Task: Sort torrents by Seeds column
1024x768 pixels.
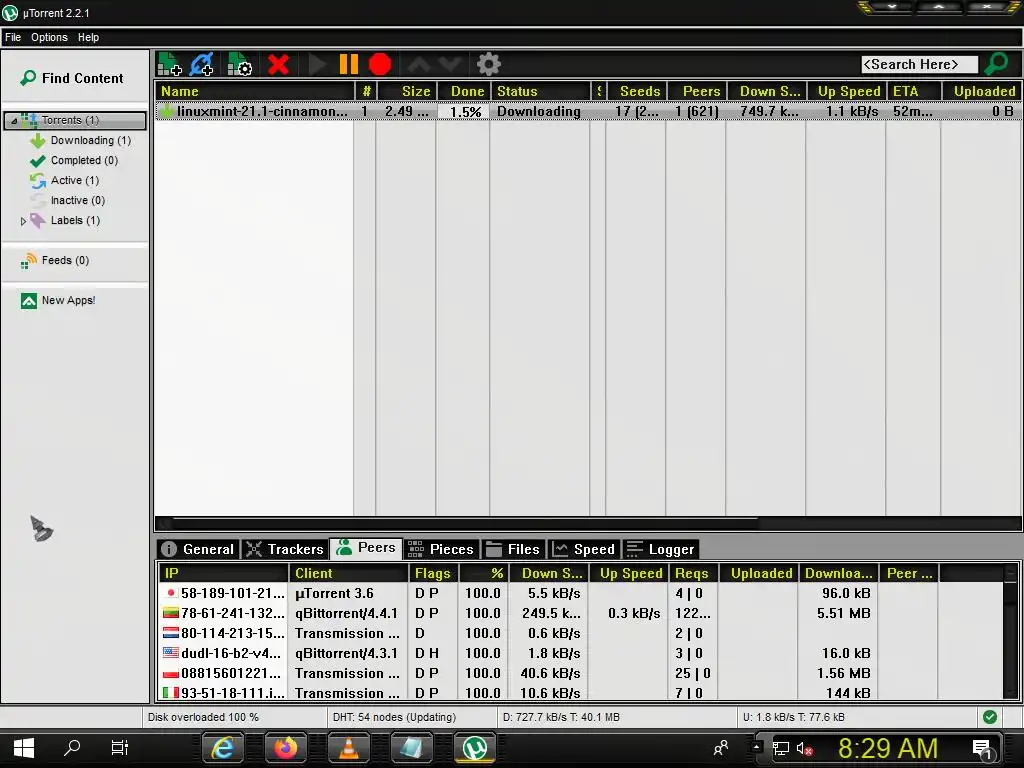Action: 636,91
